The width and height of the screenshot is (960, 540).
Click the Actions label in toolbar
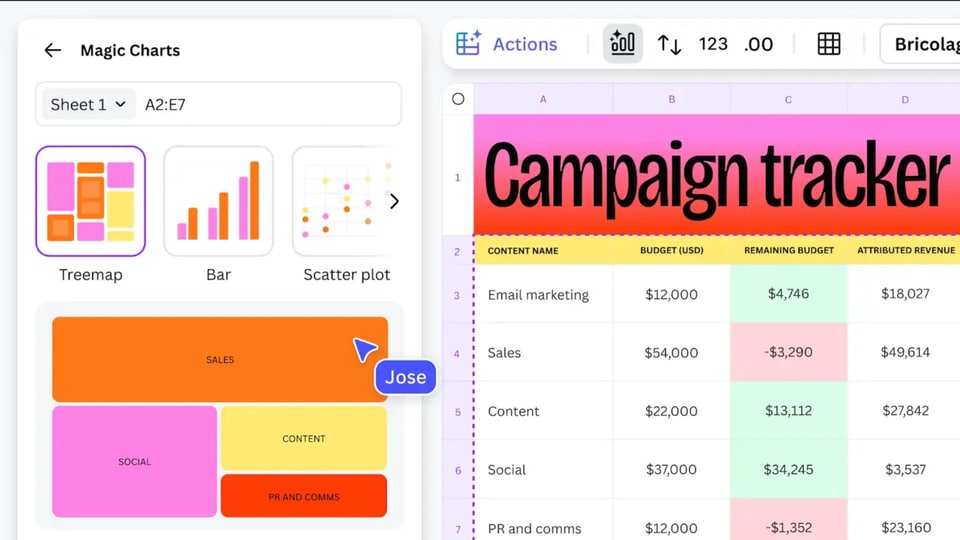pos(525,44)
